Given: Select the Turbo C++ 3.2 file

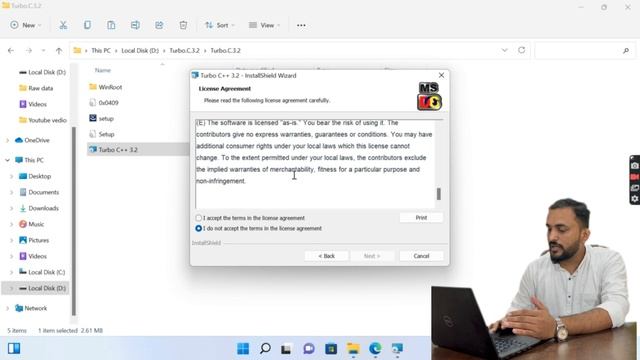Looking at the screenshot, I should pos(113,150).
